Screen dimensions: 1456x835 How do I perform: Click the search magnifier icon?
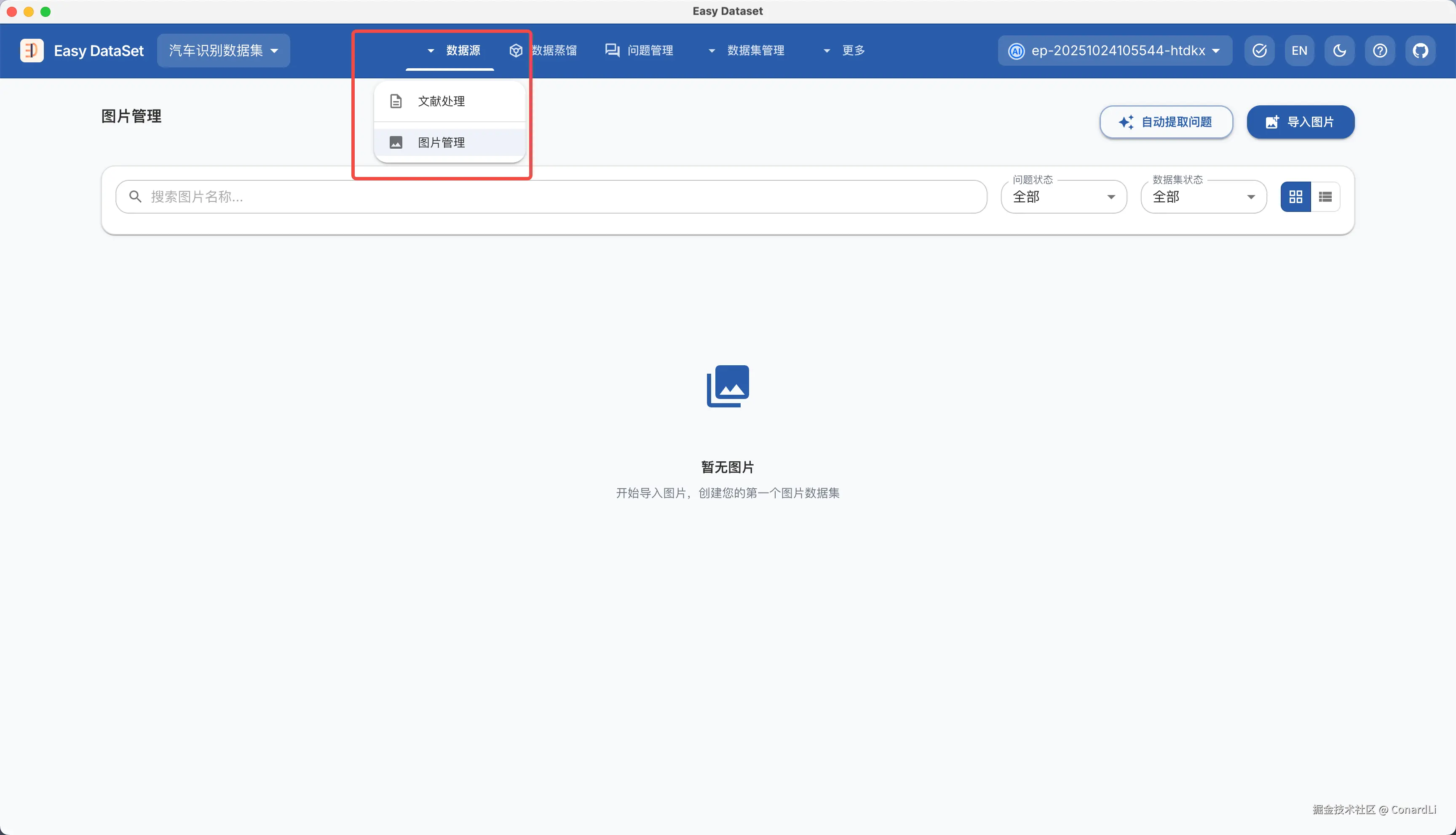point(135,197)
